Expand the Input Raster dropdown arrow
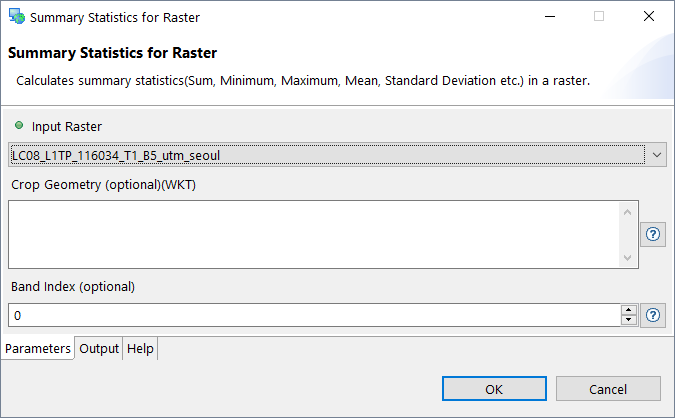Viewport: 675px width, 418px height. pos(656,155)
